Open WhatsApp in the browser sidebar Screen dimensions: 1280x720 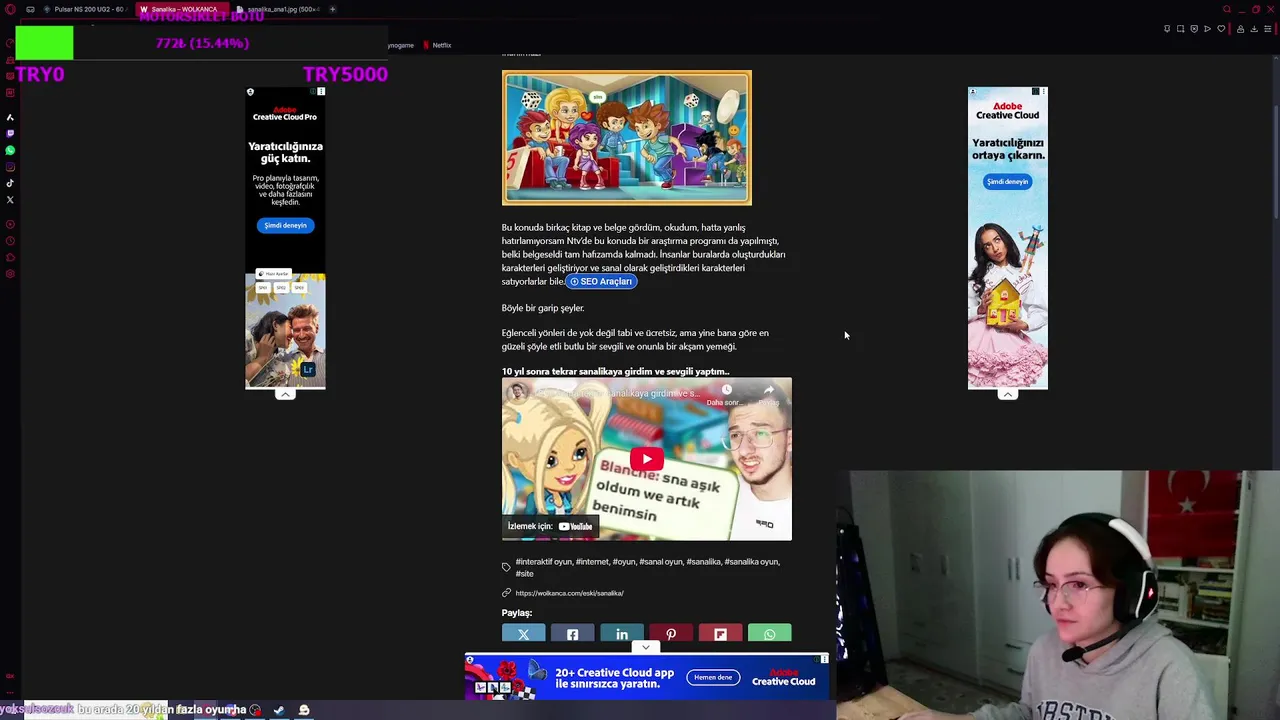[x=10, y=150]
